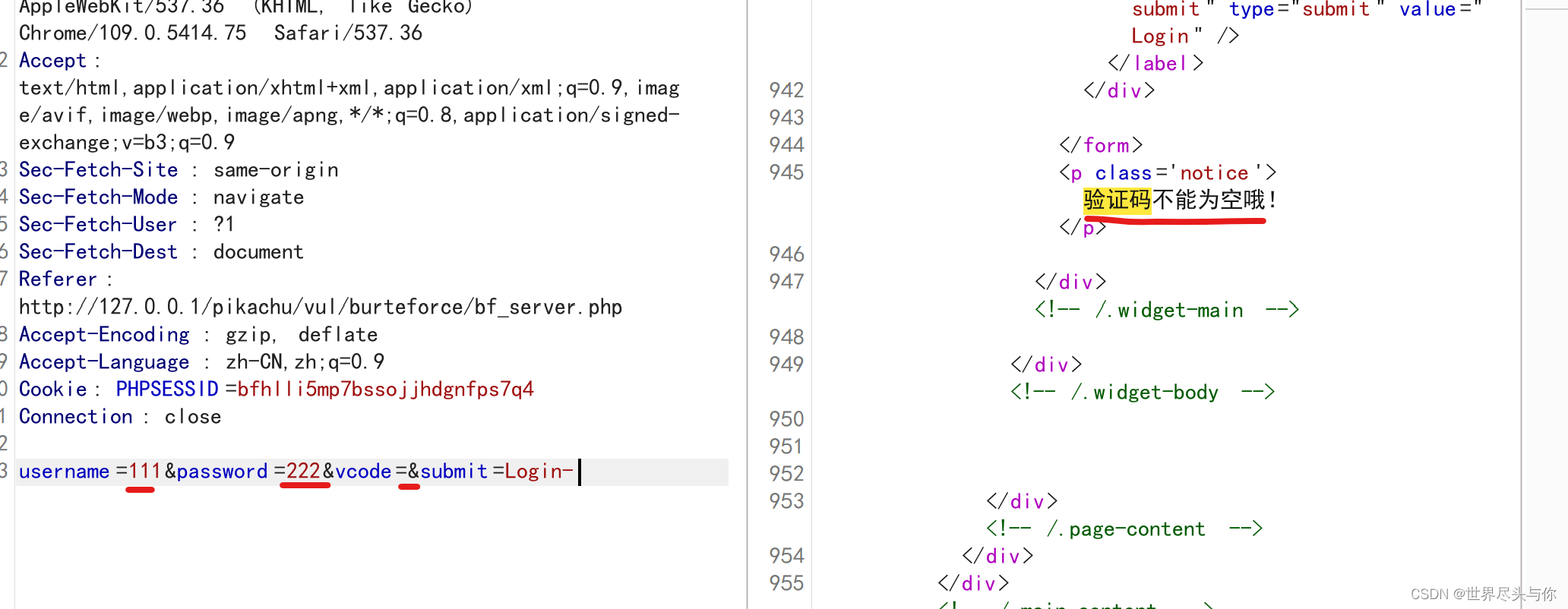Select the Accept-Encoding header line
Screen dimensions: 1568x609
pos(198,335)
